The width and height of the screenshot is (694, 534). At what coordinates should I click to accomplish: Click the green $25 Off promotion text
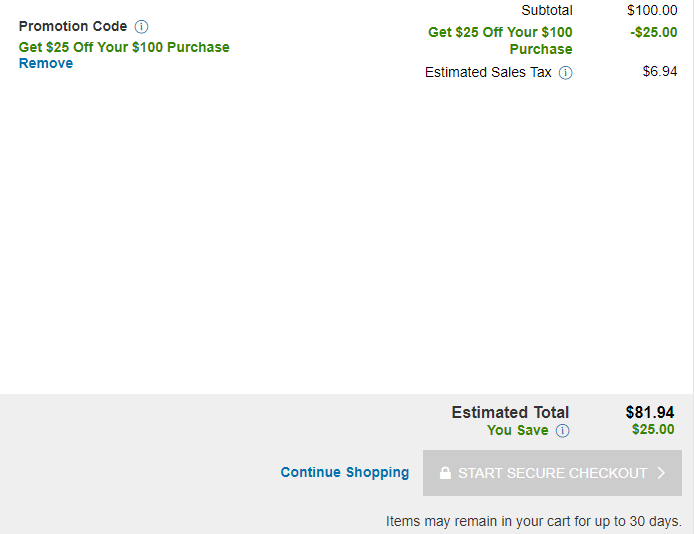[x=124, y=47]
